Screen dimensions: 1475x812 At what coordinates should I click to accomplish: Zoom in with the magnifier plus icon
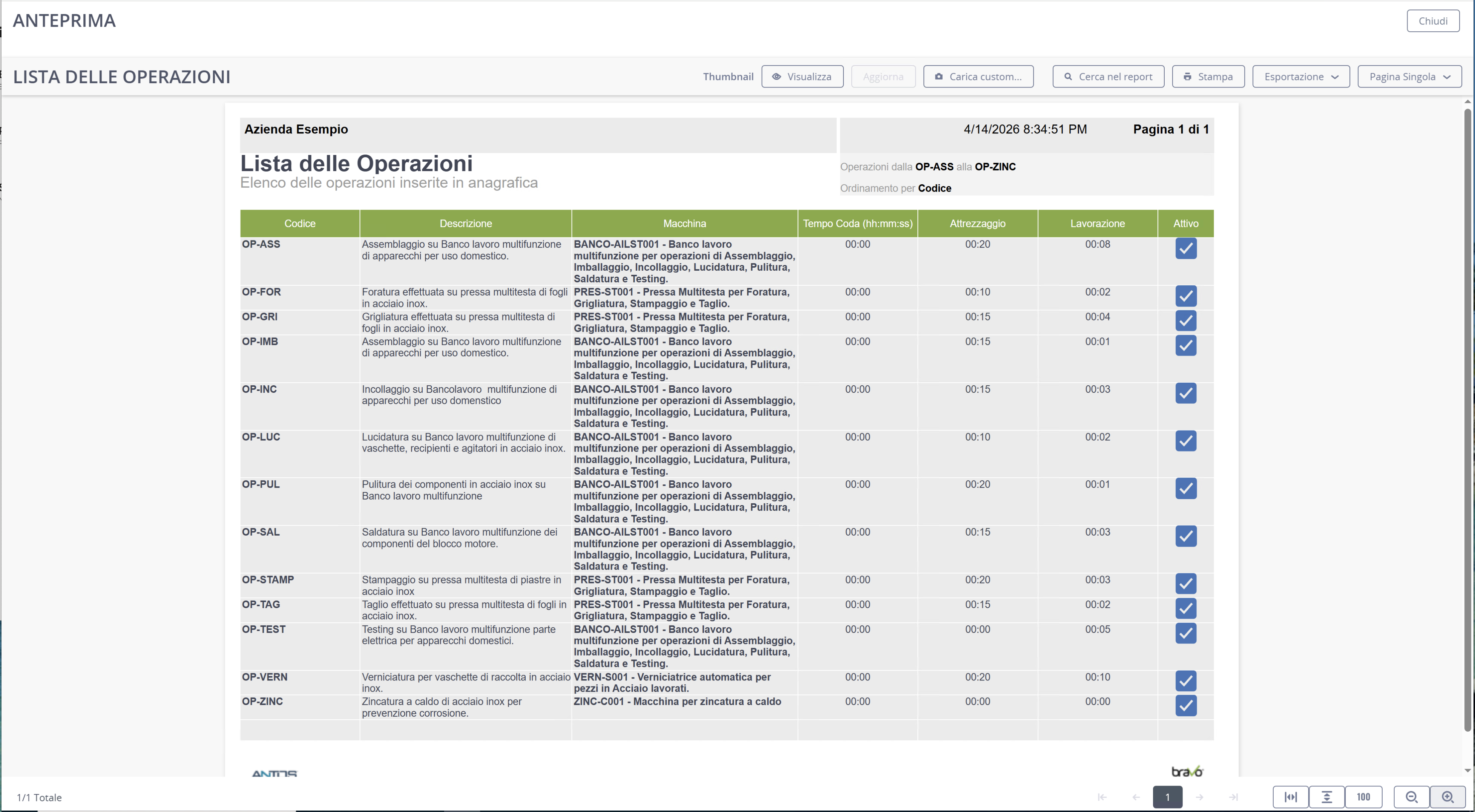(1447, 797)
